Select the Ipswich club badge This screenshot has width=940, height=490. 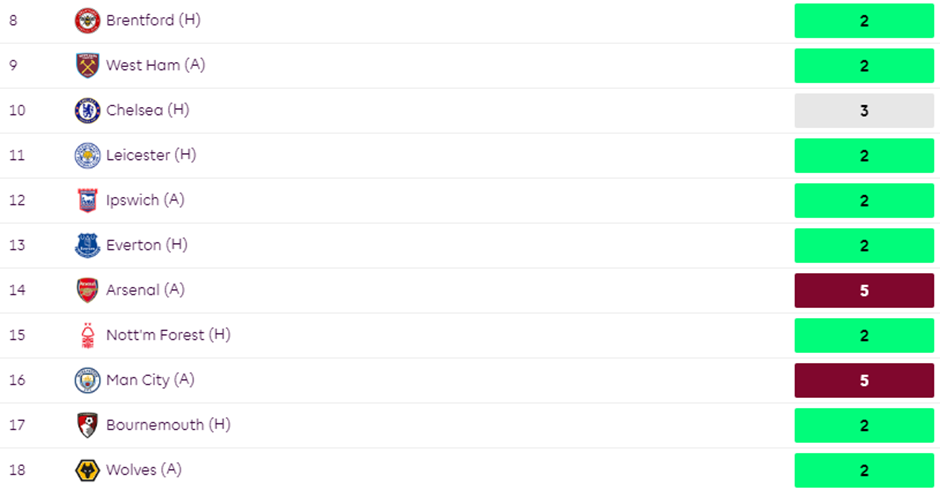[88, 200]
